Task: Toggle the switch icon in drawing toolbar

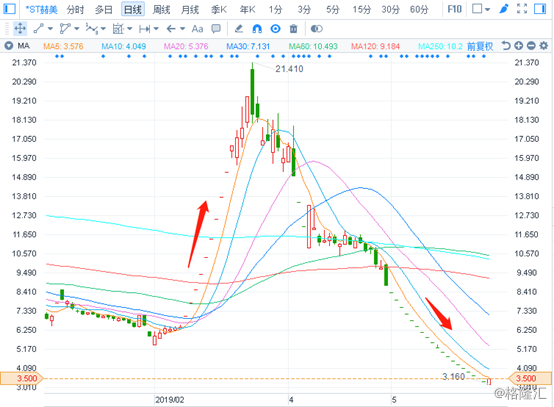Action: (x=317, y=29)
